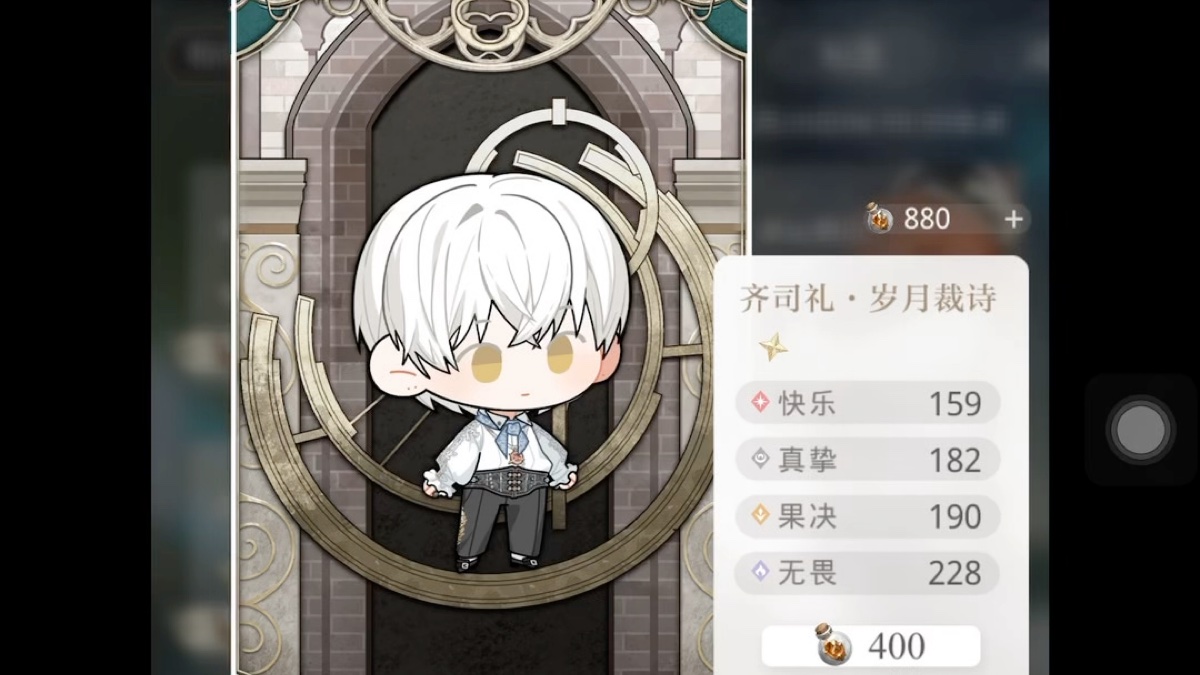
Task: Click the 果决 value 190
Action: 955,517
